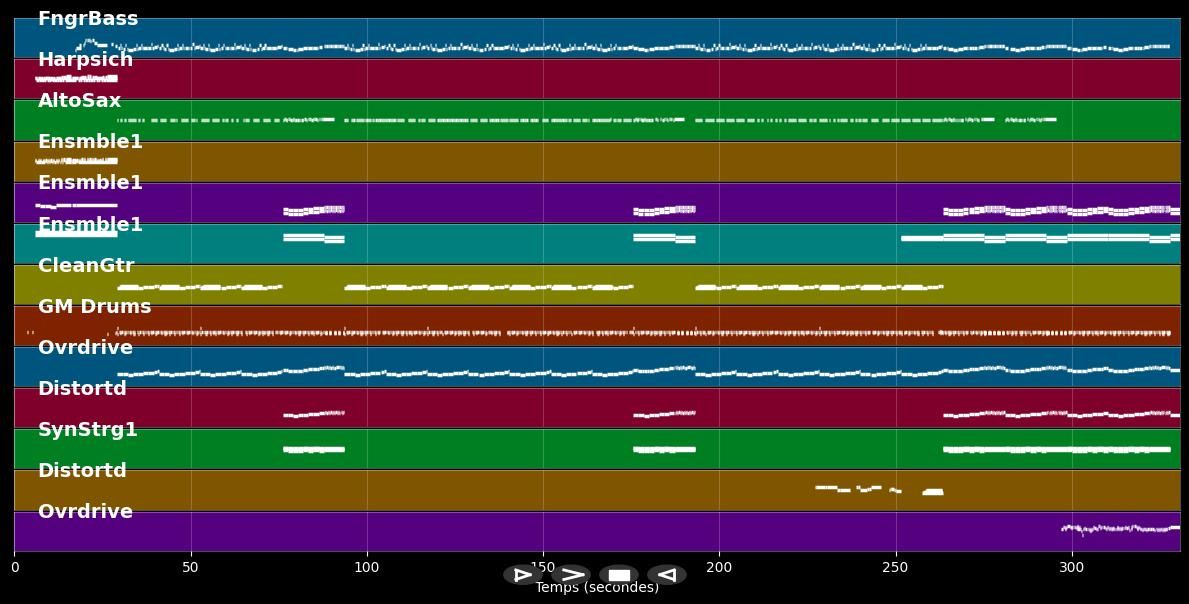Select the Harpsich track label
The height and width of the screenshot is (604, 1189).
(85, 59)
